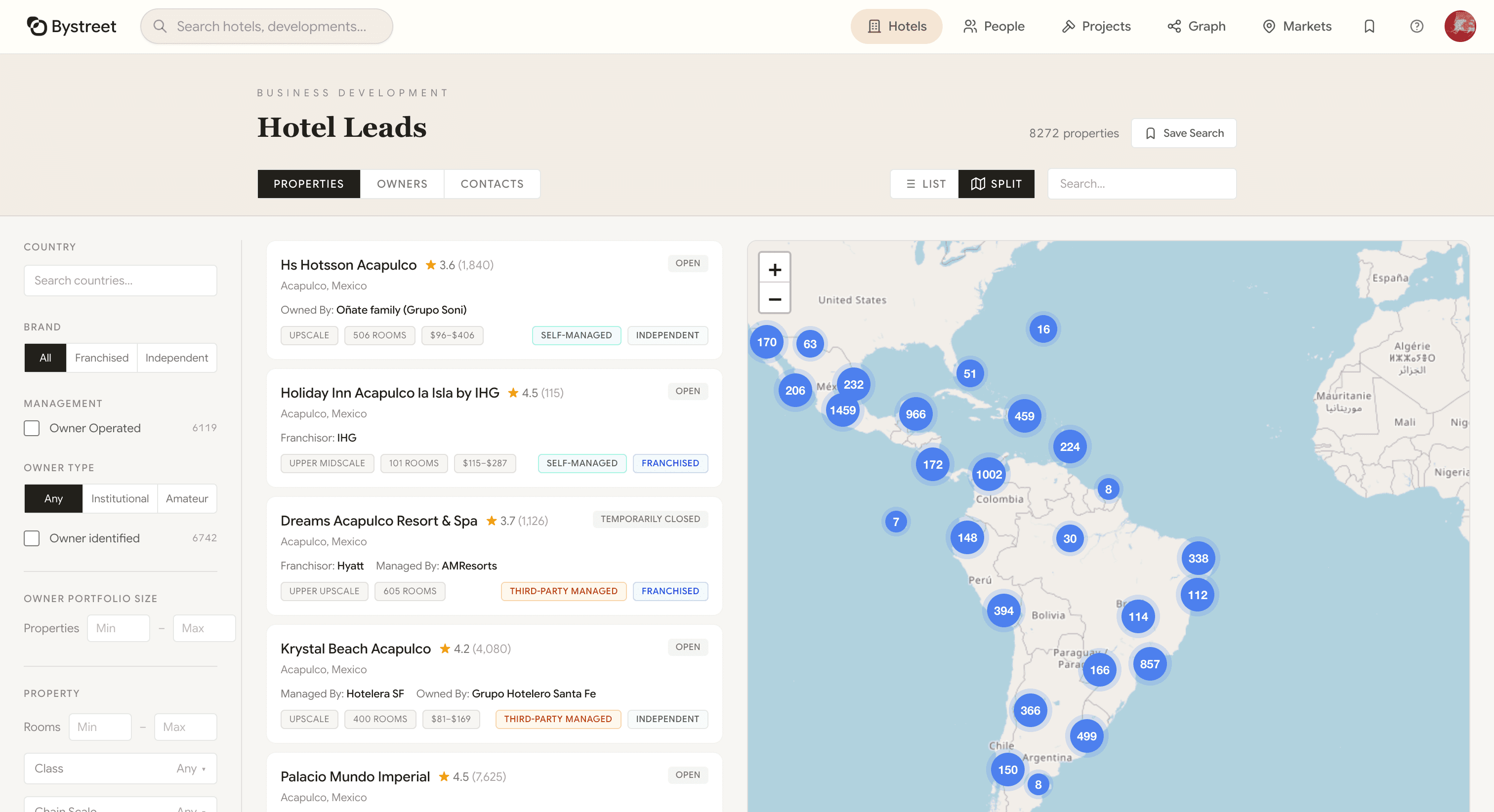The height and width of the screenshot is (812, 1494).
Task: Focus the Search countries input field
Action: (120, 281)
